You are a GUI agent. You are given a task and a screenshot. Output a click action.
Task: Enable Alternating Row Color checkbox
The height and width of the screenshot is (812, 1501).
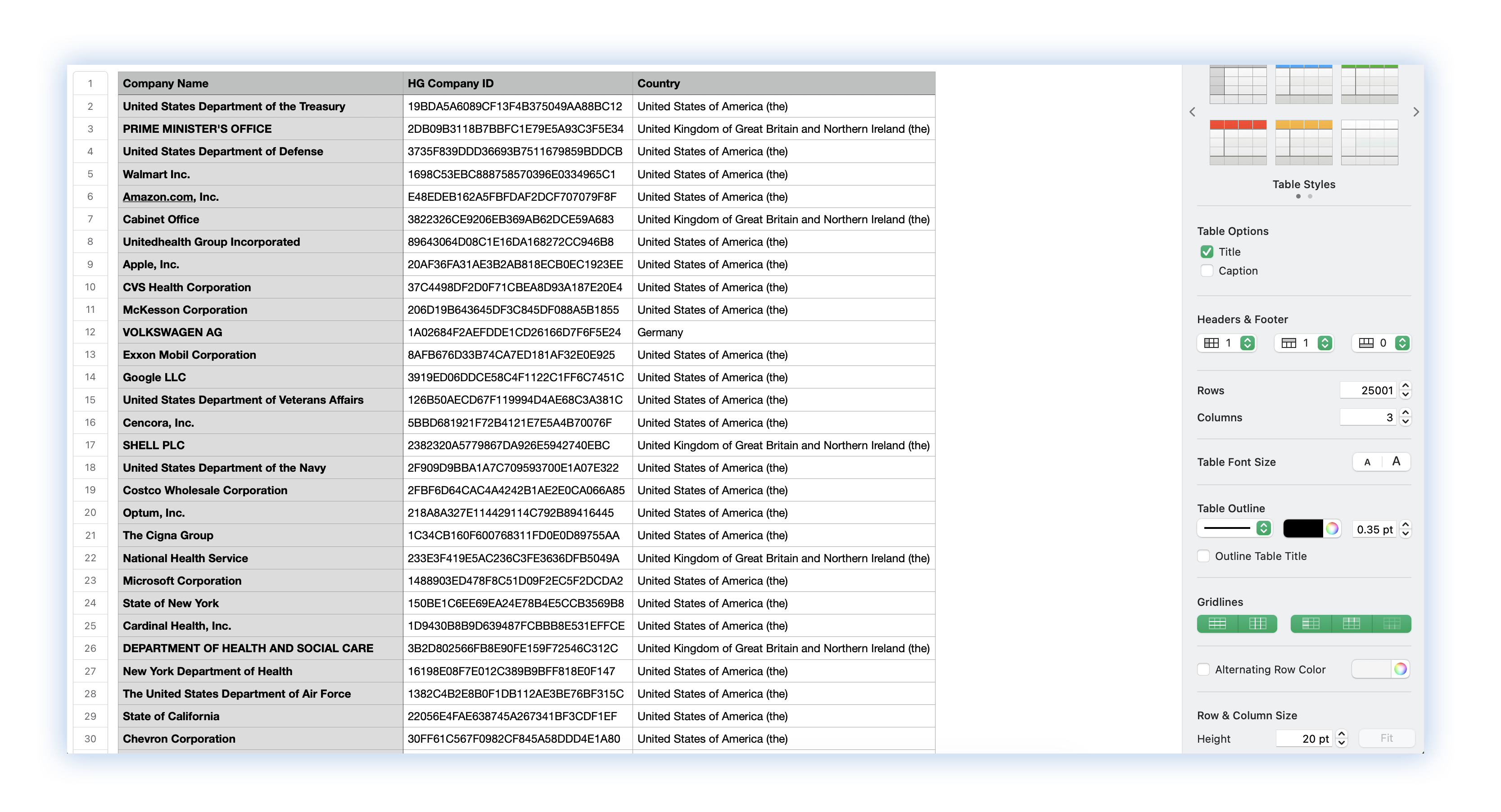click(x=1203, y=669)
